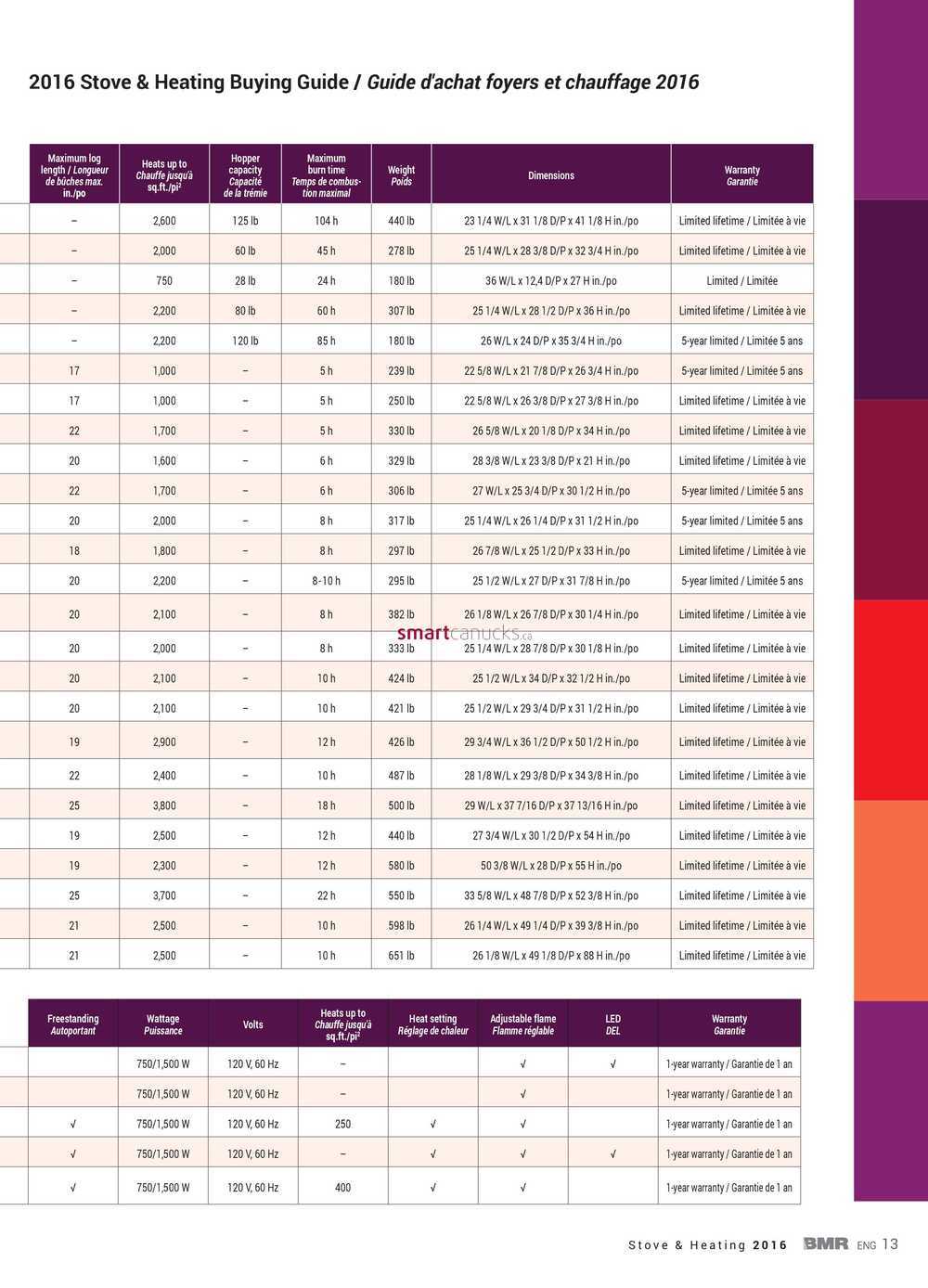Click the '24 h' burn time cell
928x1288 pixels.
[327, 280]
